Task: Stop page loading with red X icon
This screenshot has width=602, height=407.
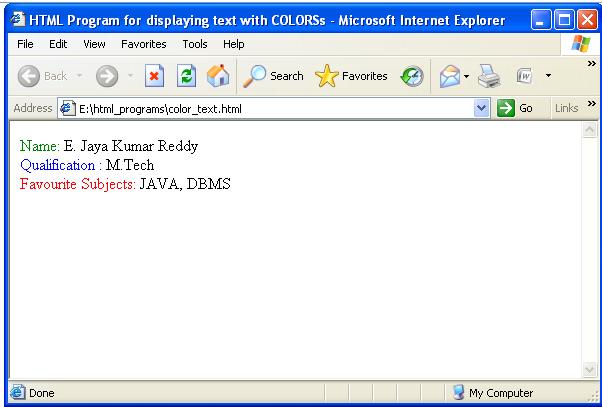Action: [154, 76]
